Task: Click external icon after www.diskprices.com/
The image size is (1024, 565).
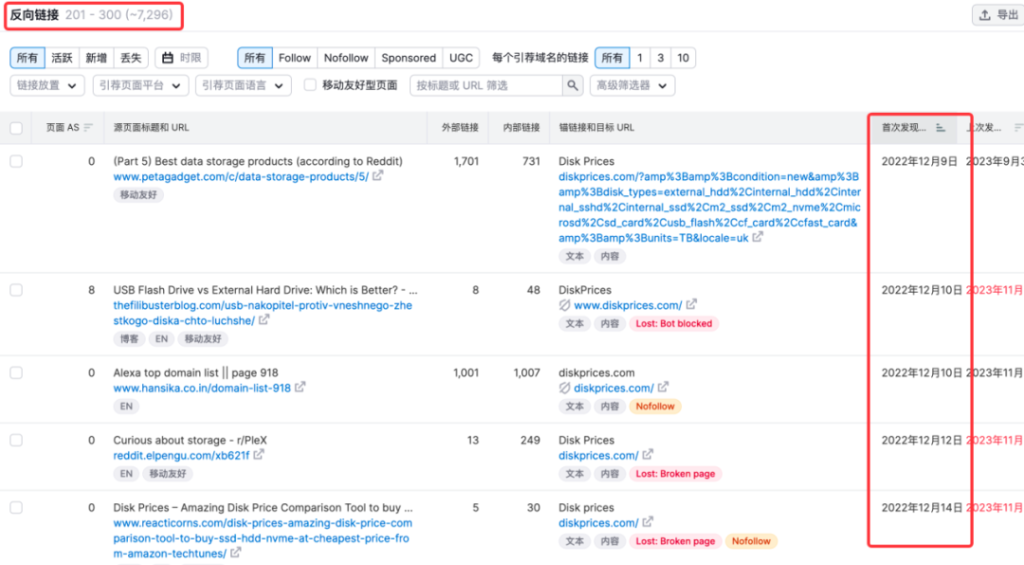Action: coord(691,304)
